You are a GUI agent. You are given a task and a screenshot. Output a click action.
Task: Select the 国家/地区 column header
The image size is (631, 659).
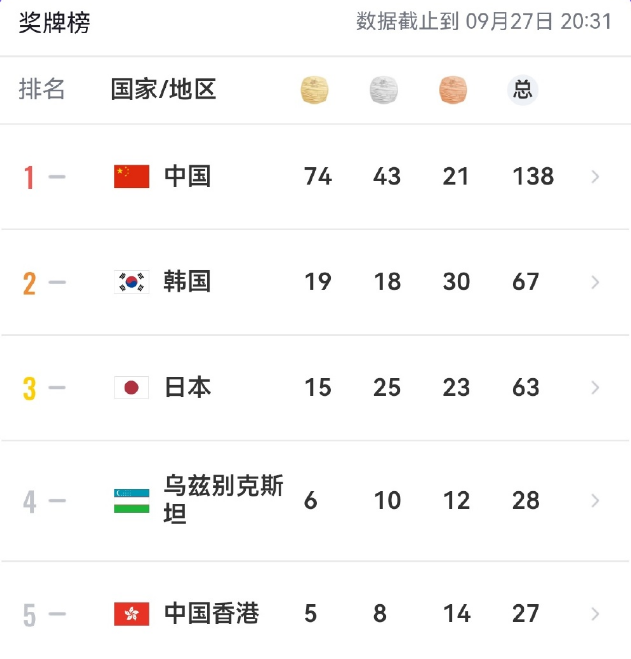pyautogui.click(x=164, y=89)
